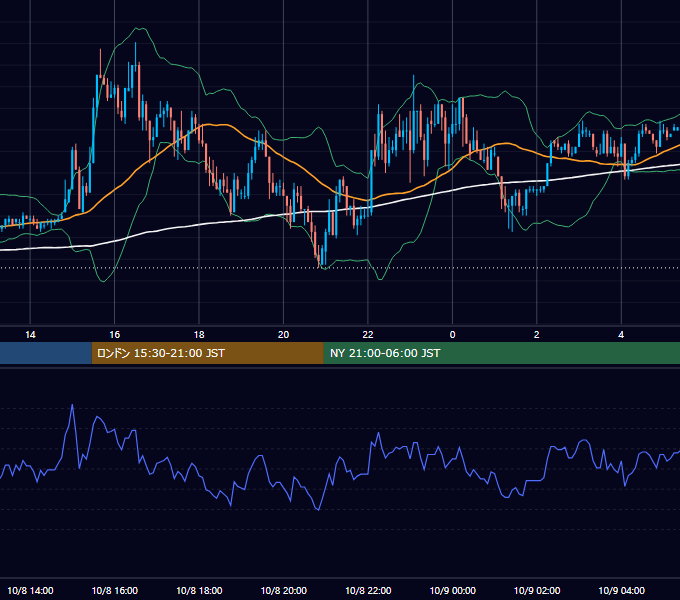Click the 10/9 00:00 label on the indicator axis
The width and height of the screenshot is (680, 600).
tap(452, 590)
